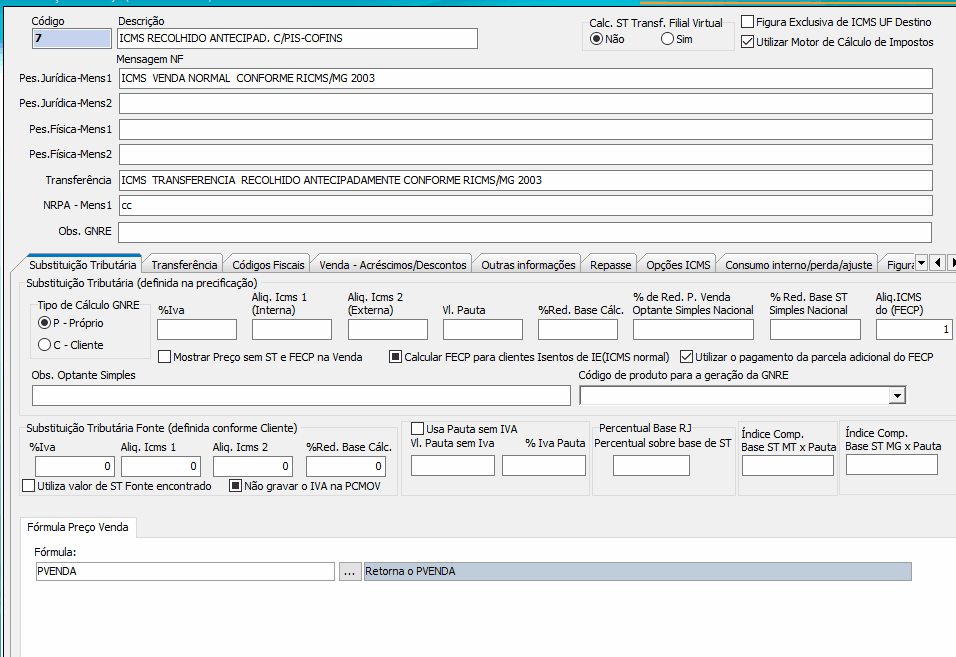956x657 pixels.
Task: Click Índice Comp. Base ST MT field
Action: [x=788, y=466]
